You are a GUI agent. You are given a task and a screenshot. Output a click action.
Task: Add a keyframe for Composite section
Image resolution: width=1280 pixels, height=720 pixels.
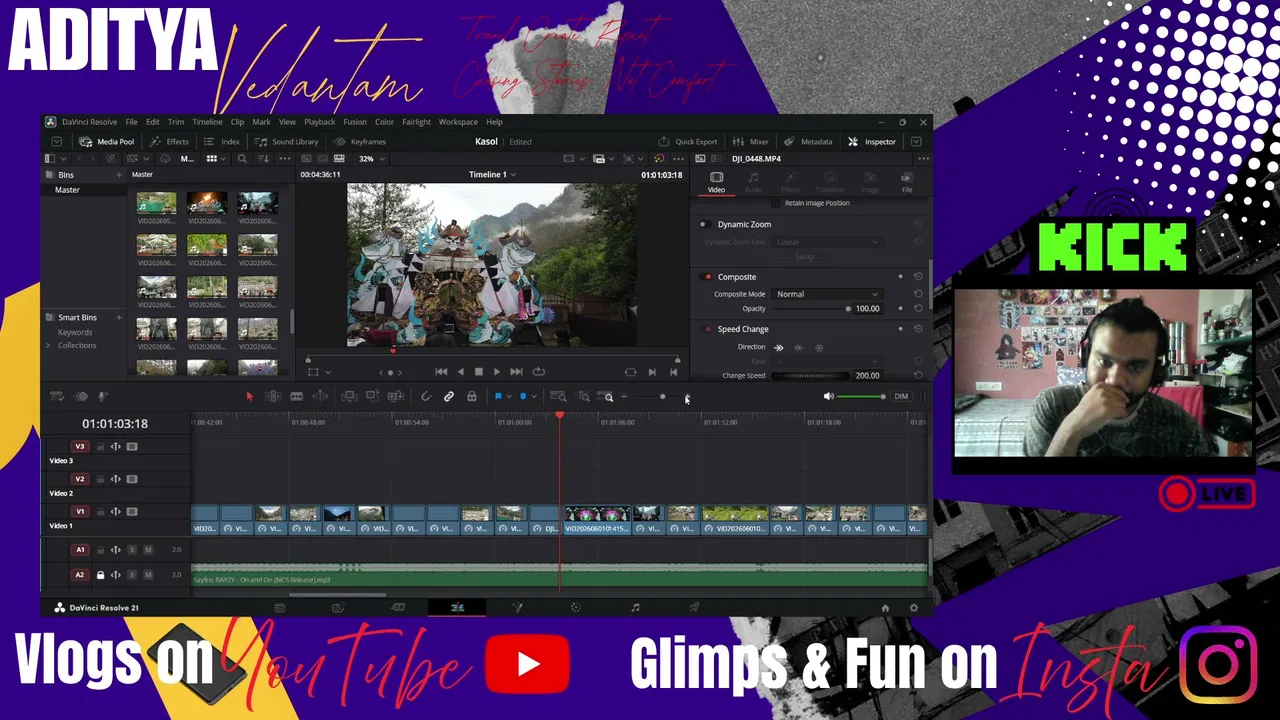tap(900, 277)
